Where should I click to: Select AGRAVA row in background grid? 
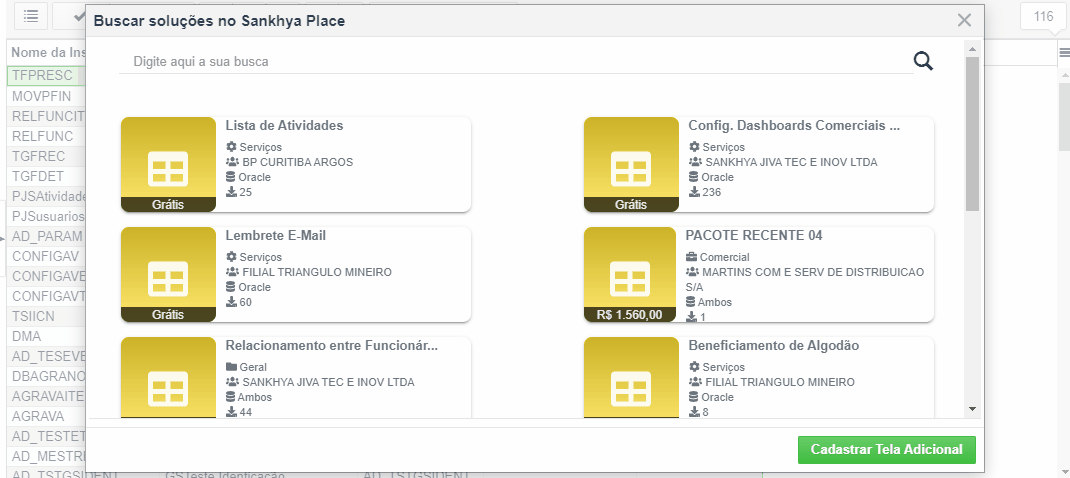click(x=46, y=416)
